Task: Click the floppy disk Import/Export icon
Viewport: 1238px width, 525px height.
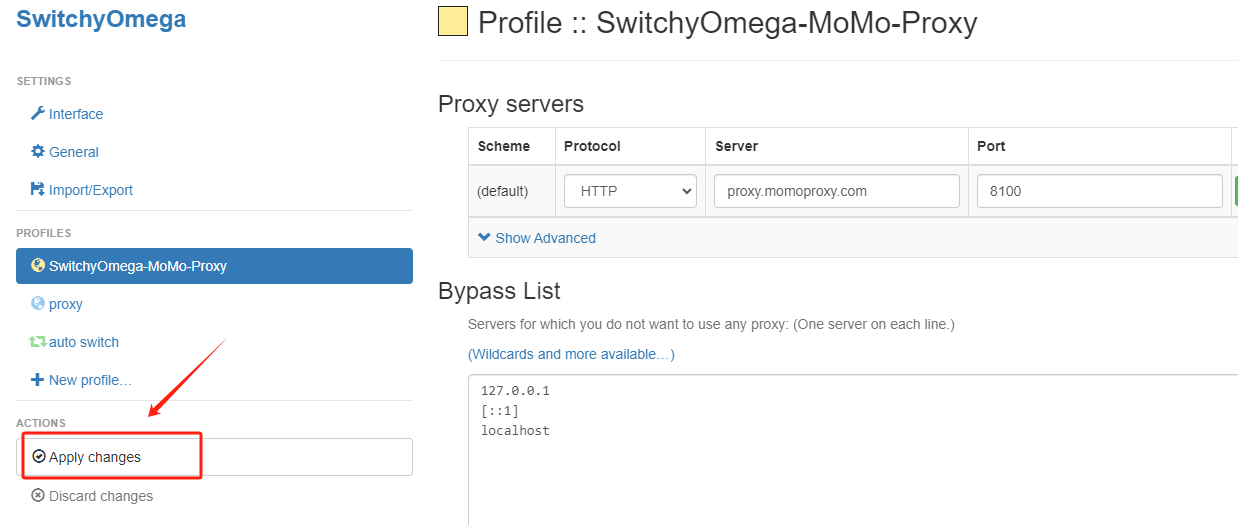Action: click(x=38, y=190)
